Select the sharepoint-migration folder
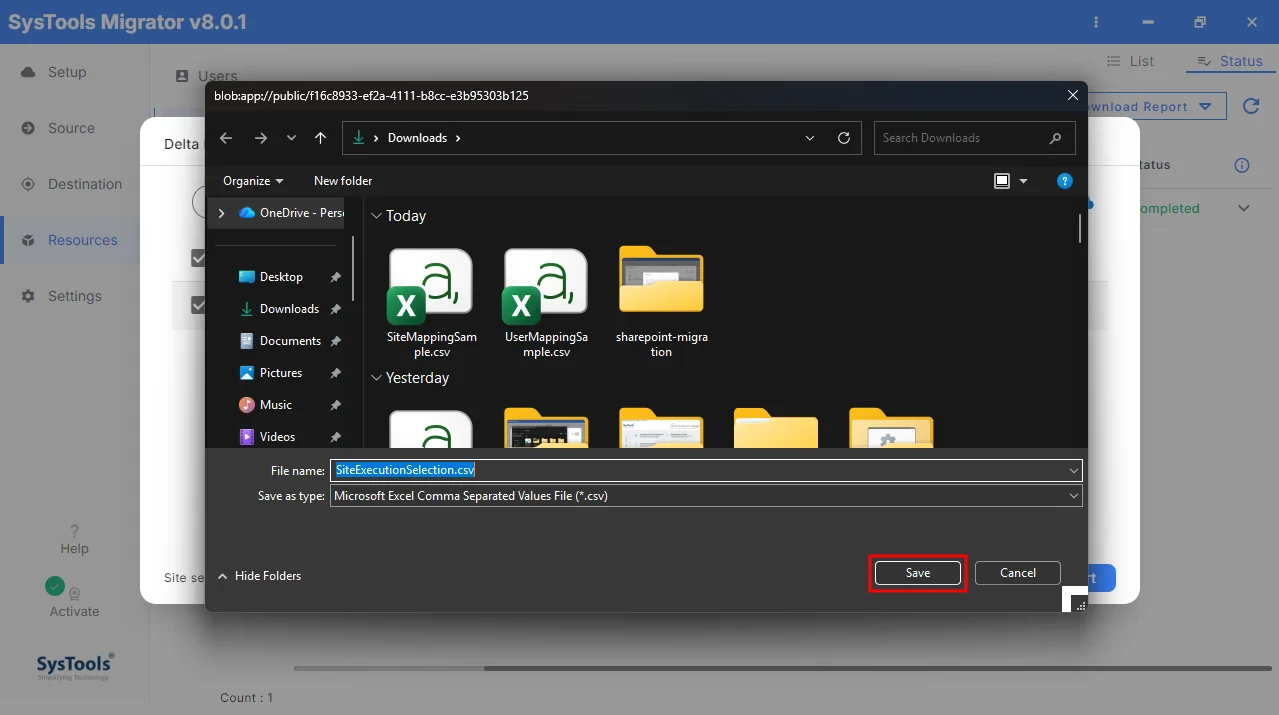Viewport: 1279px width, 715px height. pos(661,304)
